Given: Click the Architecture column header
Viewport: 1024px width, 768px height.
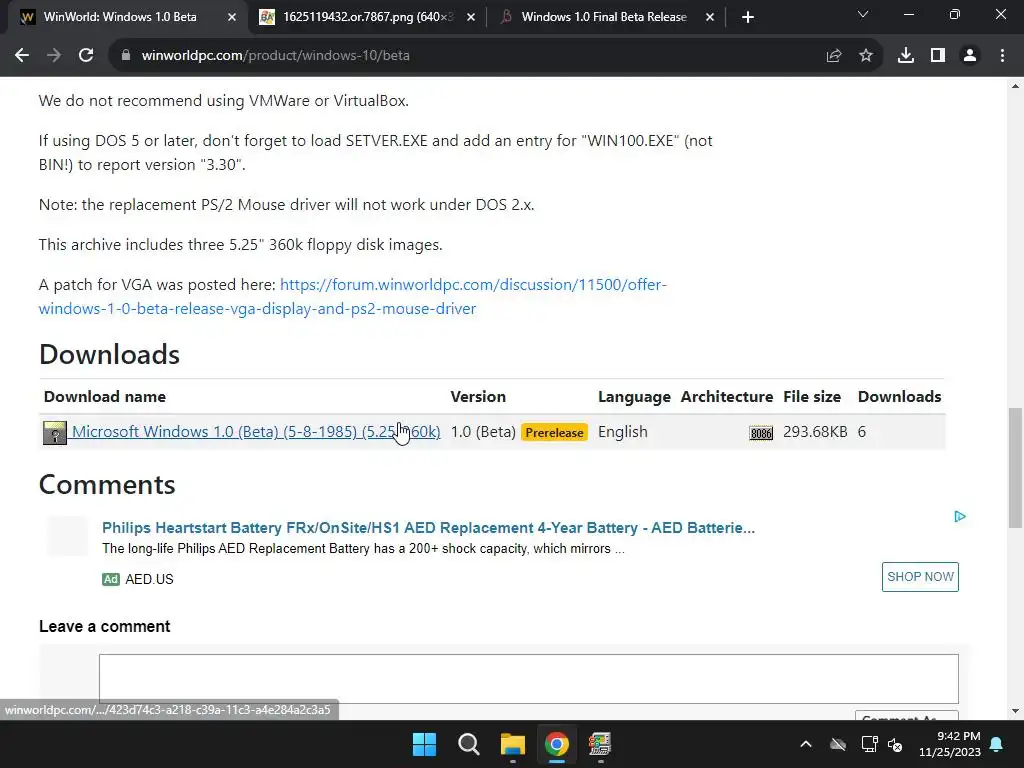Looking at the screenshot, I should pyautogui.click(x=726, y=396).
